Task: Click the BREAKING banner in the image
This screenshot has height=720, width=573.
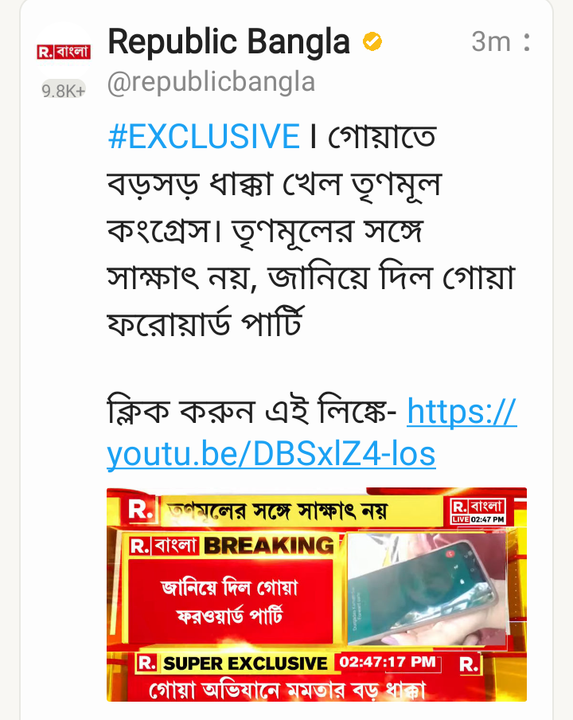Action: [233, 546]
